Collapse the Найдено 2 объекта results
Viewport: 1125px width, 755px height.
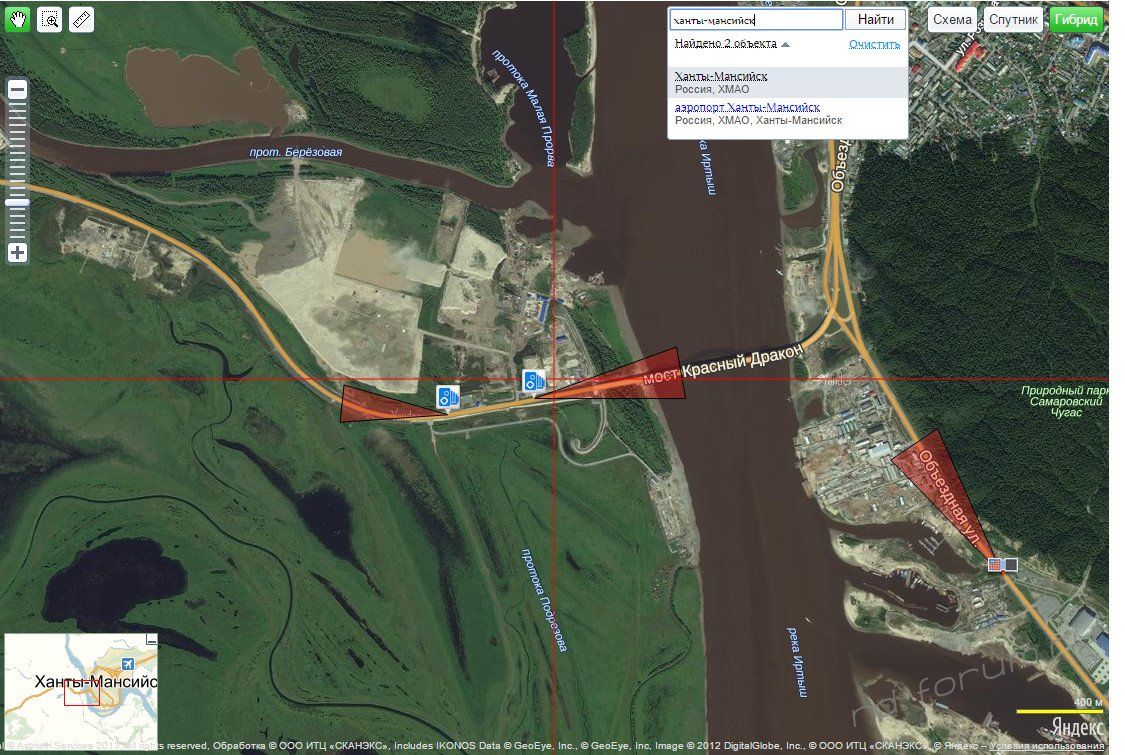pyautogui.click(x=732, y=44)
